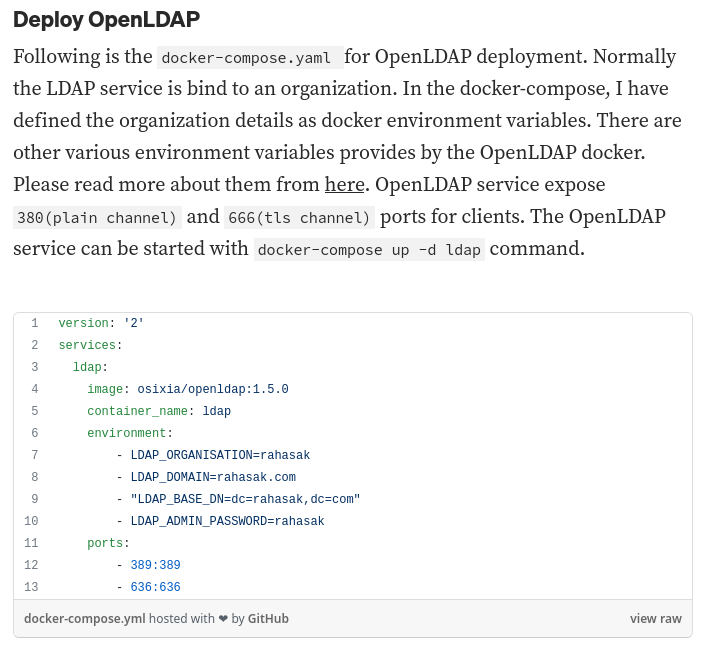Image resolution: width=702 pixels, height=653 pixels.
Task: Select line number 1 in the gist
Action: pyautogui.click(x=34, y=323)
